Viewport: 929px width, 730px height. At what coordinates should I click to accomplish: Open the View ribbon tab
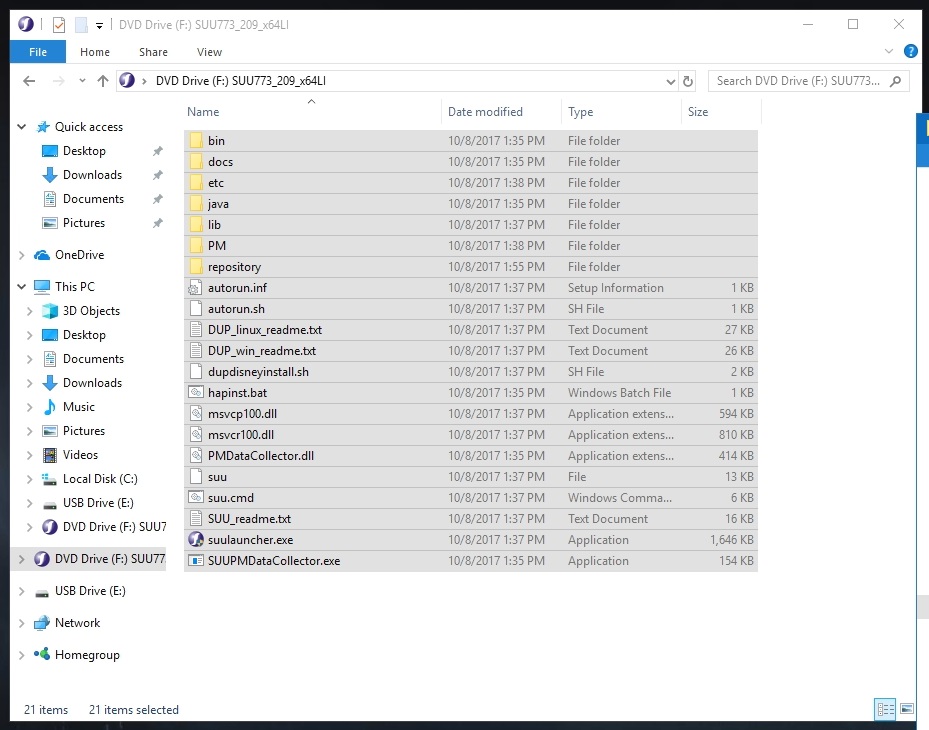[209, 52]
